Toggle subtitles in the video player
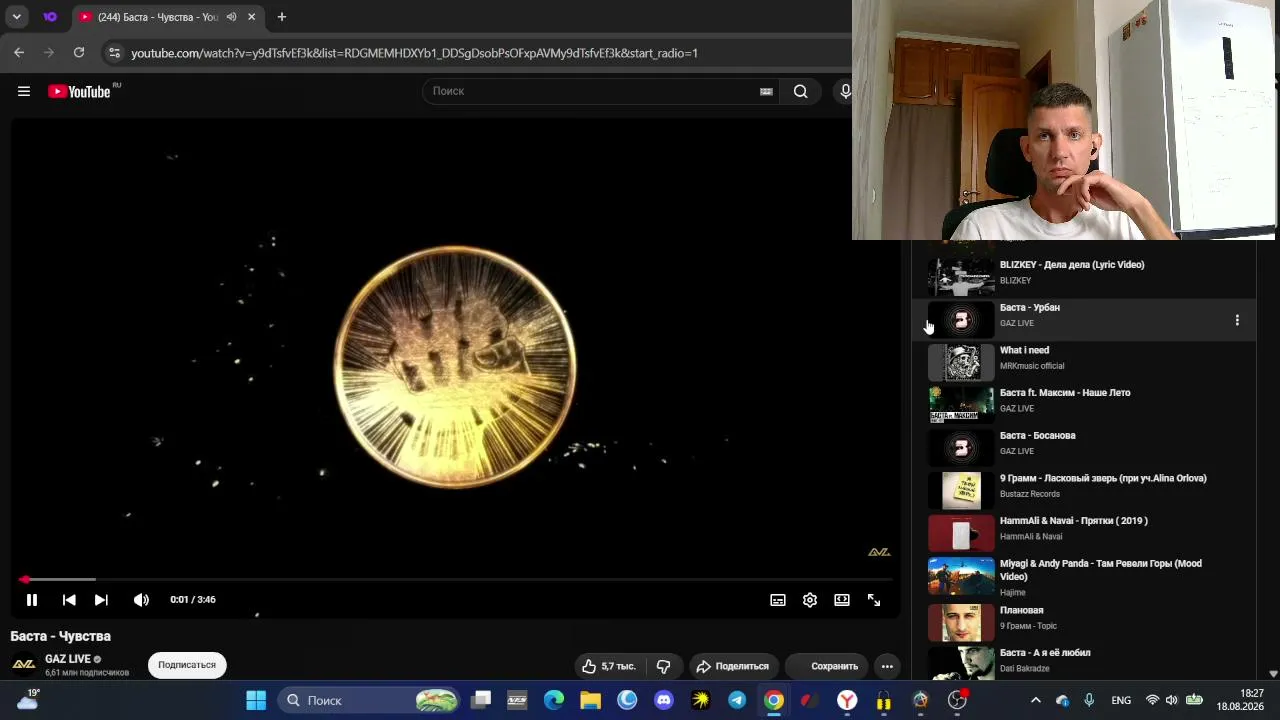 coord(778,600)
